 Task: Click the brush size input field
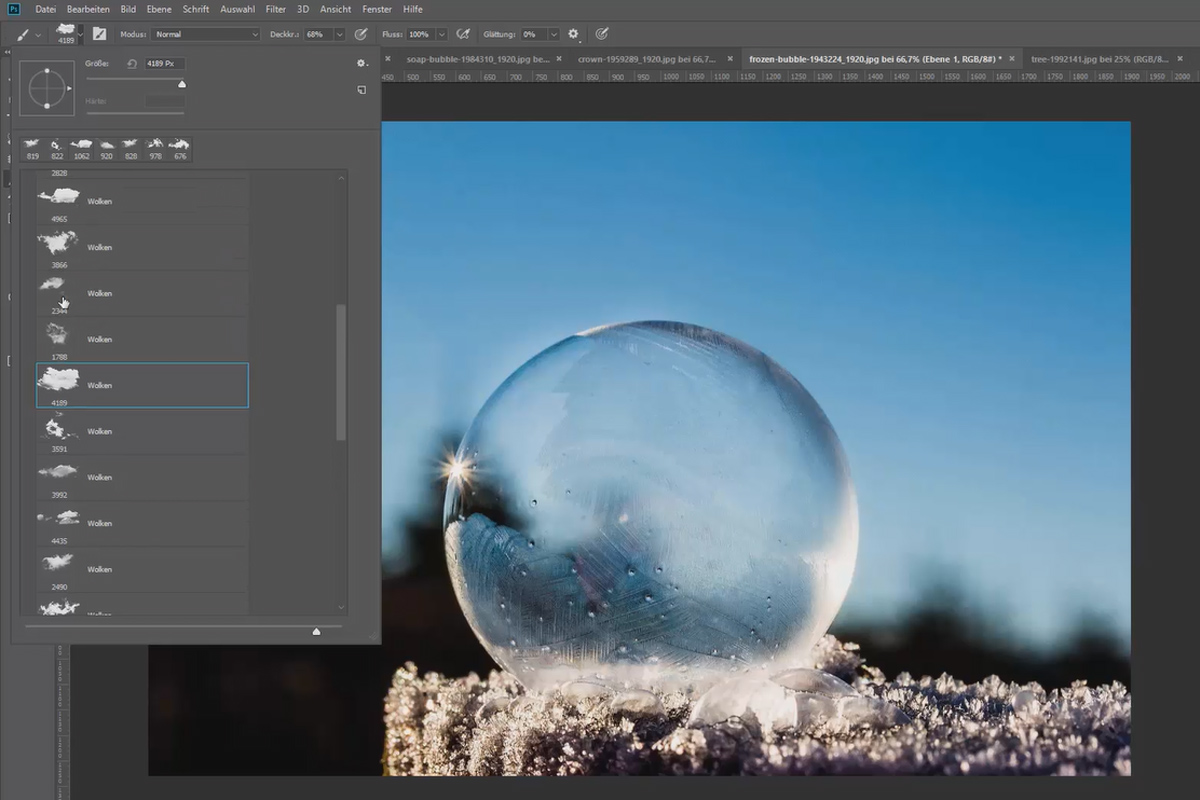point(164,63)
